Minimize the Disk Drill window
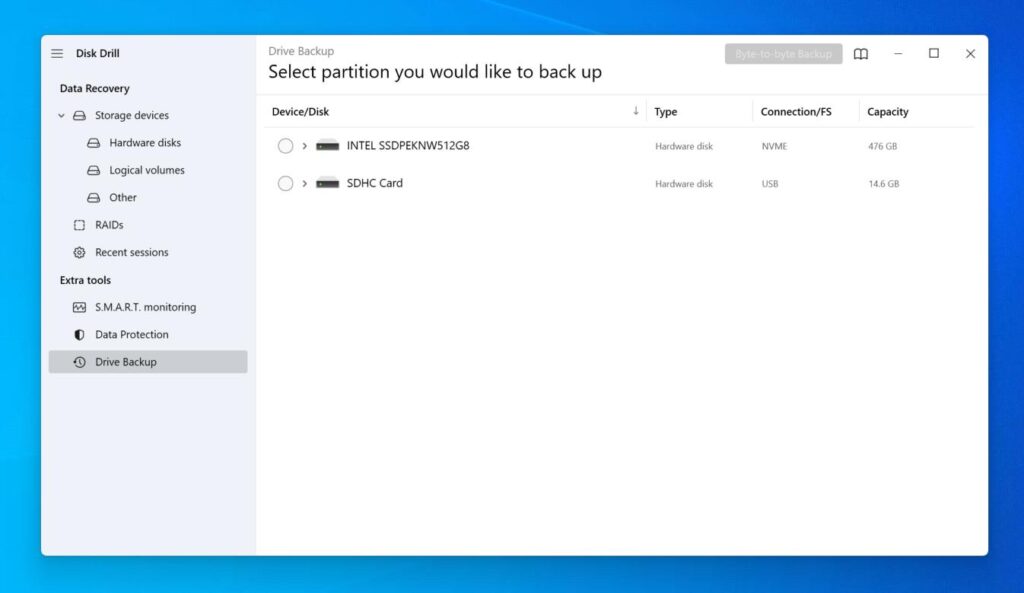This screenshot has height=593, width=1024. coord(898,54)
